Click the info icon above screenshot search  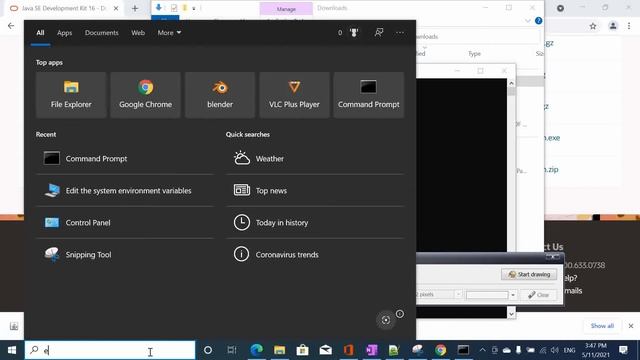click(400, 313)
